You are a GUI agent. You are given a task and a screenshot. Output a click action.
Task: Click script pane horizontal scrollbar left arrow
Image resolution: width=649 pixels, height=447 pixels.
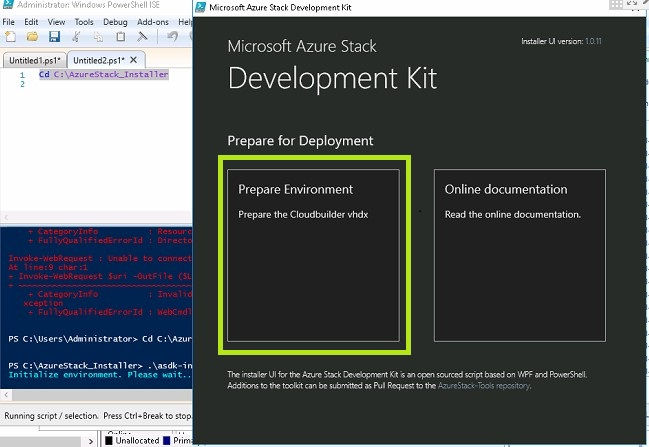[x=6, y=217]
